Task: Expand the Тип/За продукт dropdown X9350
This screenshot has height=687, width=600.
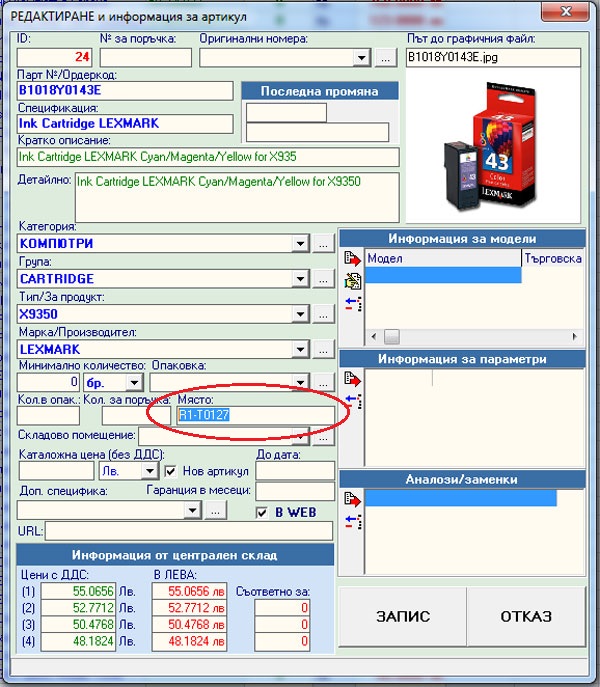Action: point(301,314)
